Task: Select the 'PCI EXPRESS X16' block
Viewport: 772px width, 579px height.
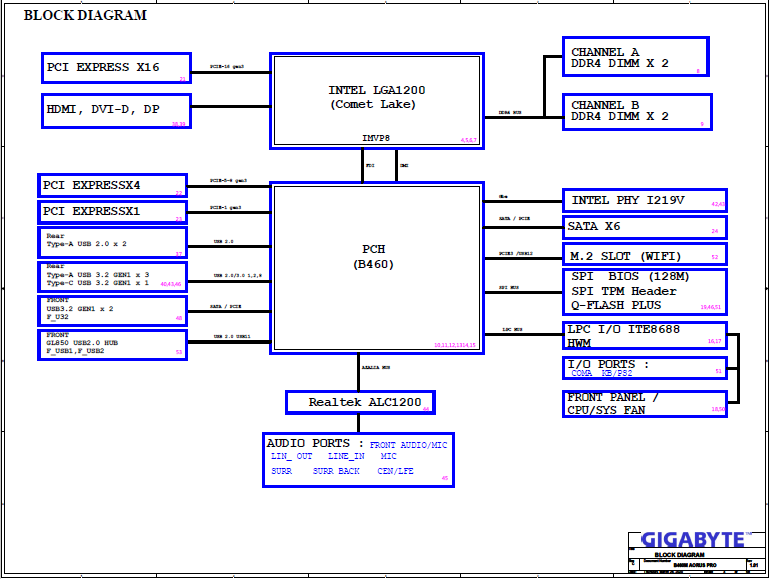Action: click(x=116, y=68)
